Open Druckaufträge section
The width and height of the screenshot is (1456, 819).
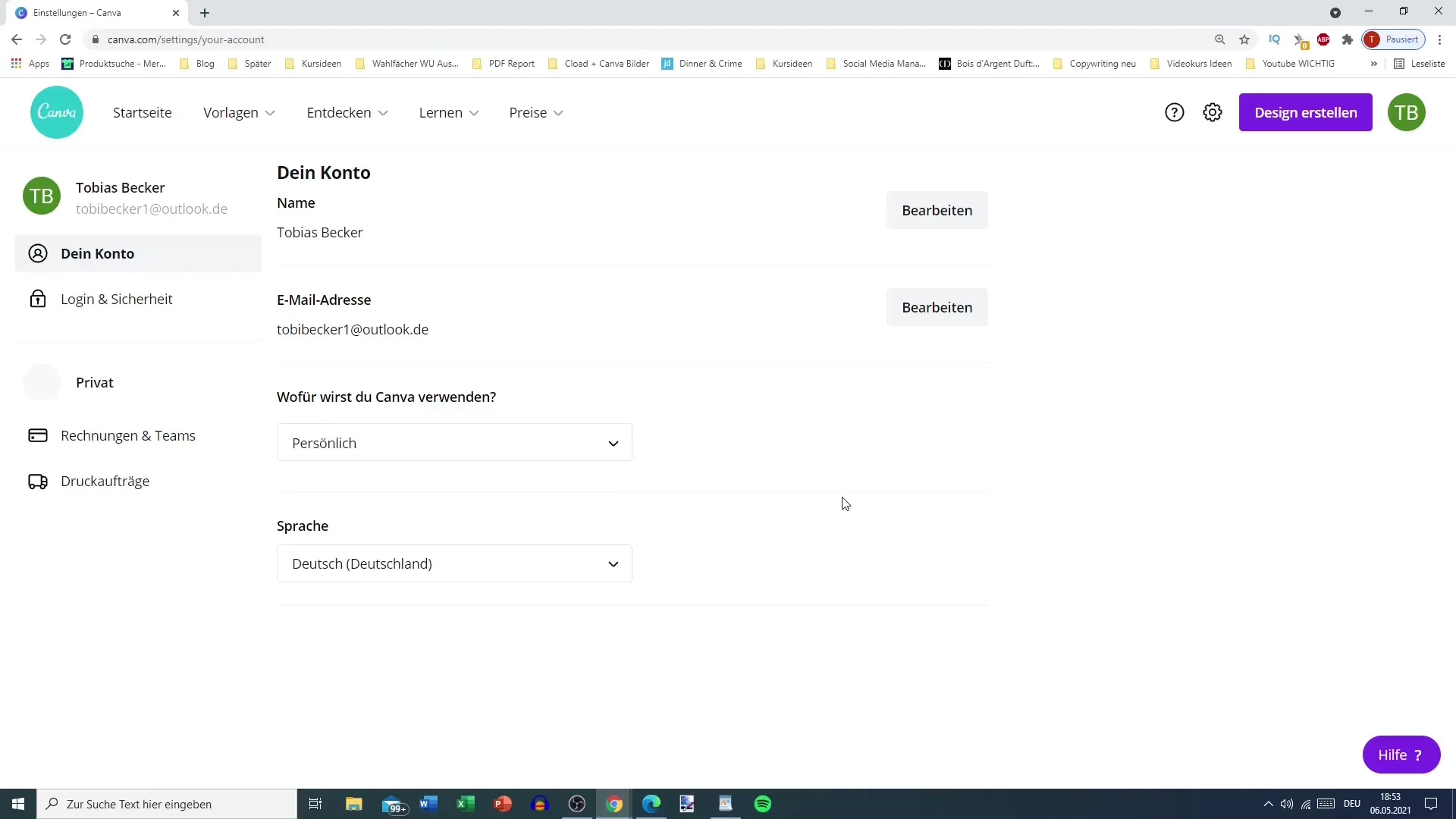click(138, 482)
